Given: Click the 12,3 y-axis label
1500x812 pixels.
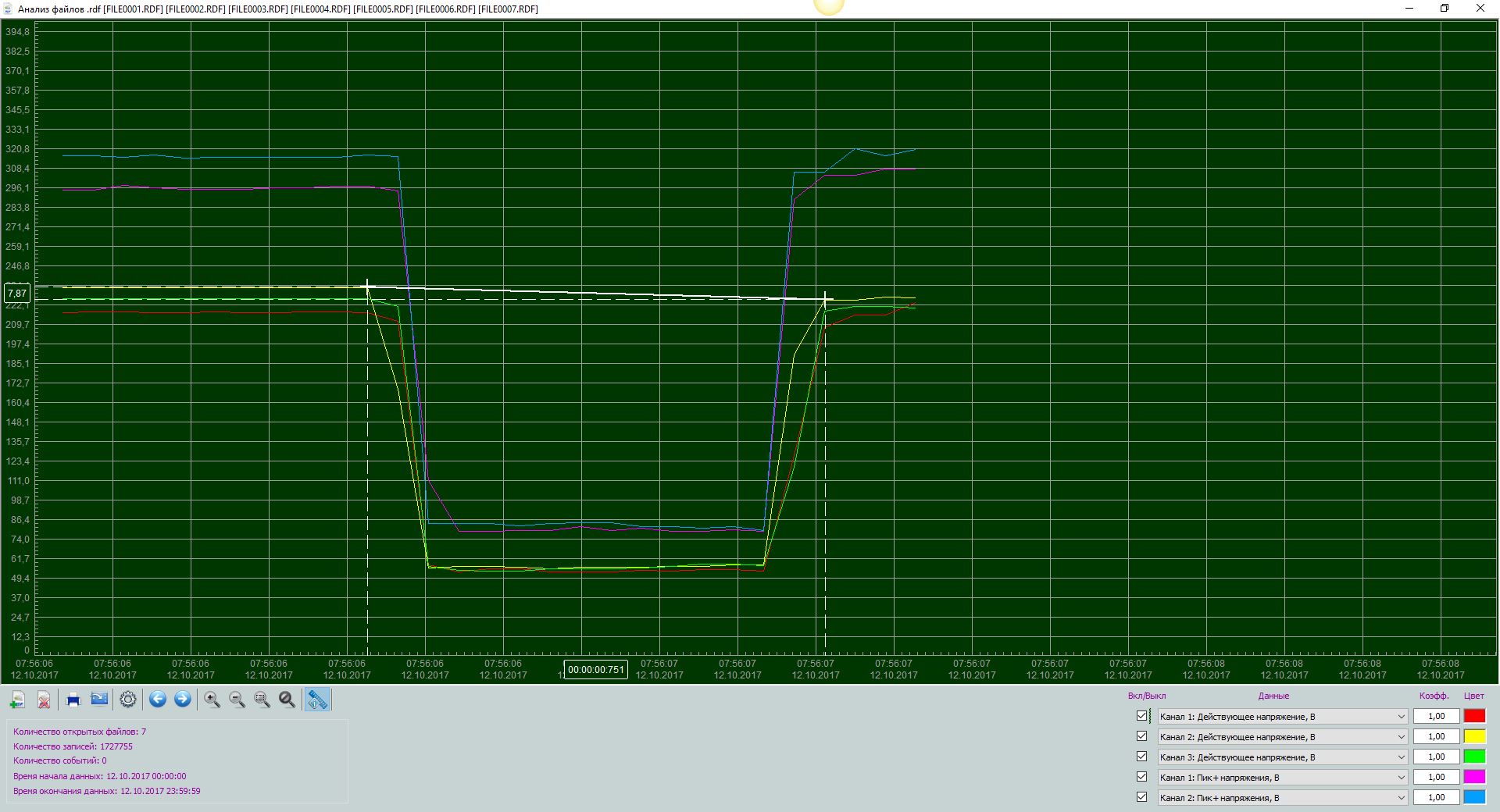Looking at the screenshot, I should (20, 637).
